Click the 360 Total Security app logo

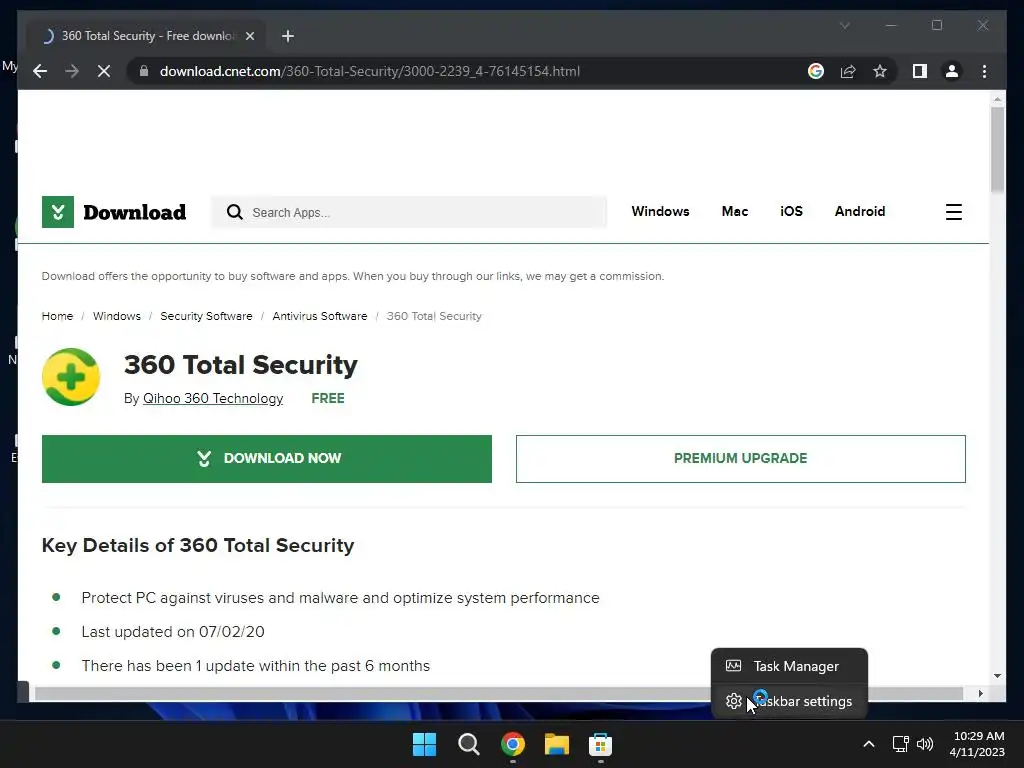pos(71,377)
